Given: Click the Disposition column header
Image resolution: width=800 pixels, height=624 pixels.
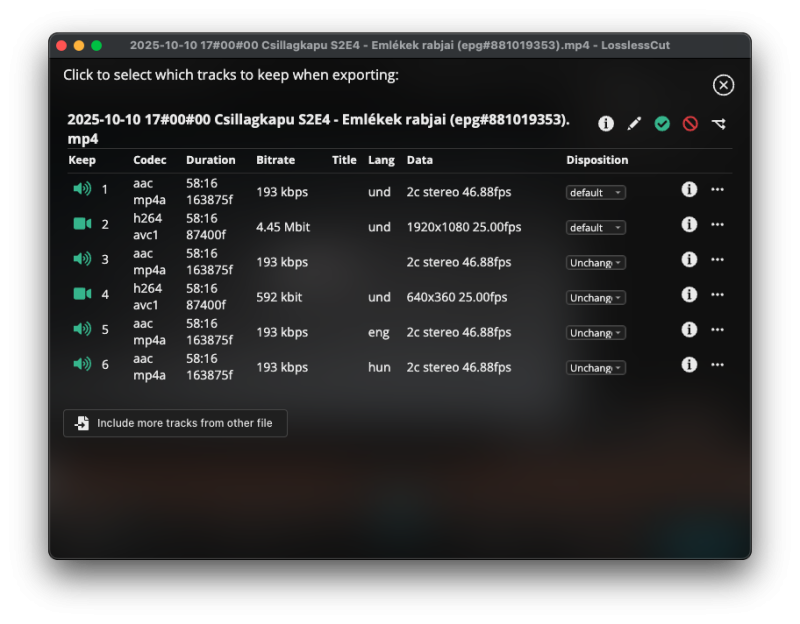Looking at the screenshot, I should (597, 160).
